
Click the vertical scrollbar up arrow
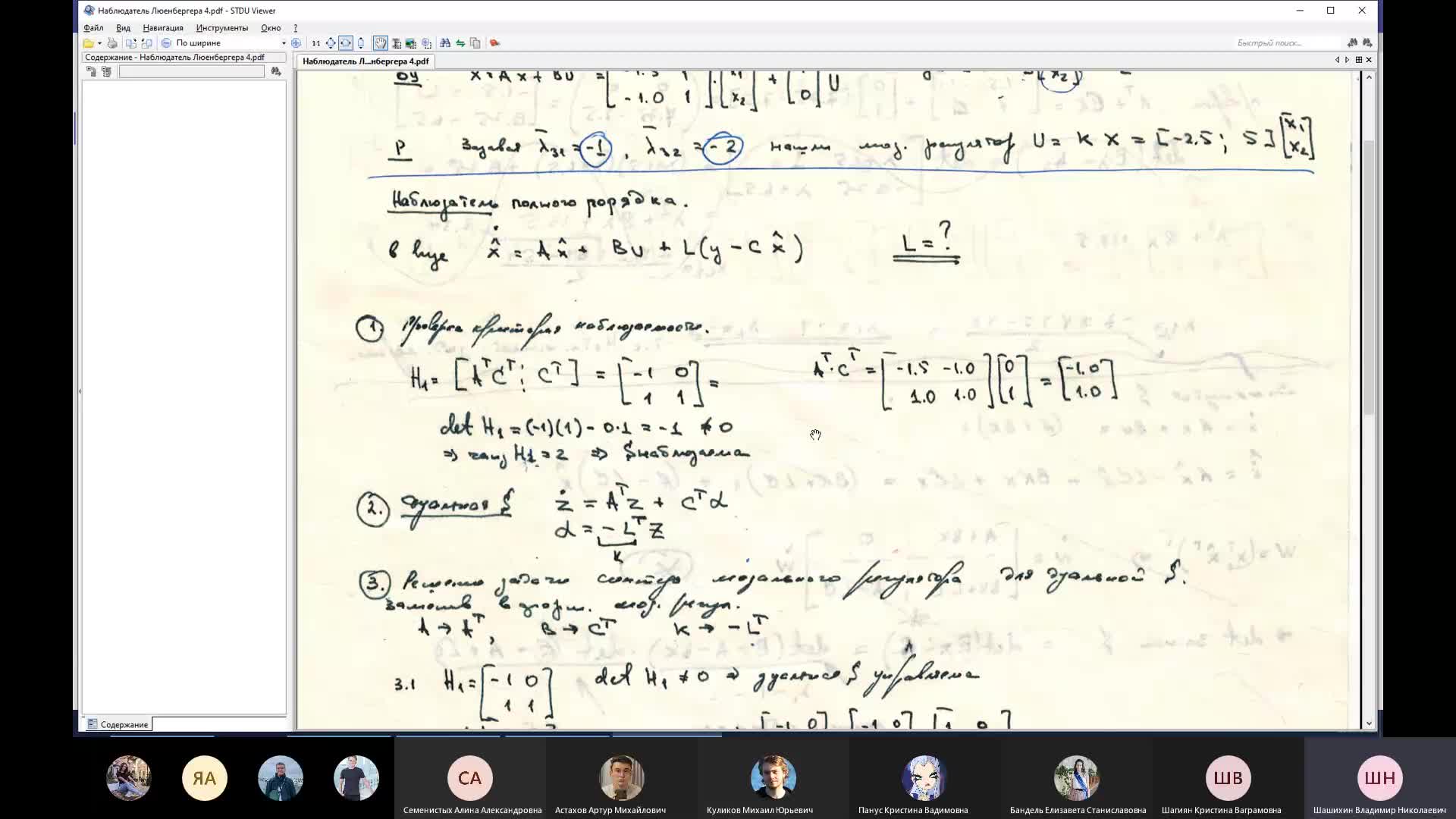point(1369,77)
